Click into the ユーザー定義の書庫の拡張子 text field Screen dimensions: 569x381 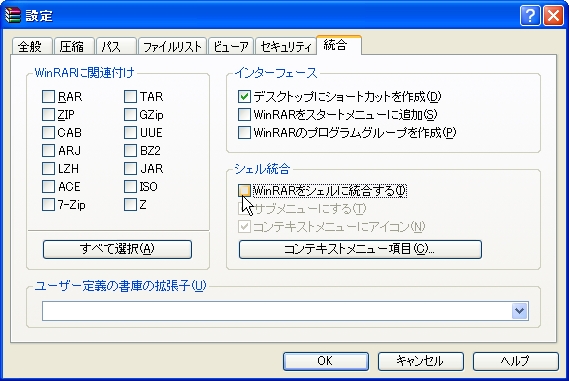coord(277,311)
